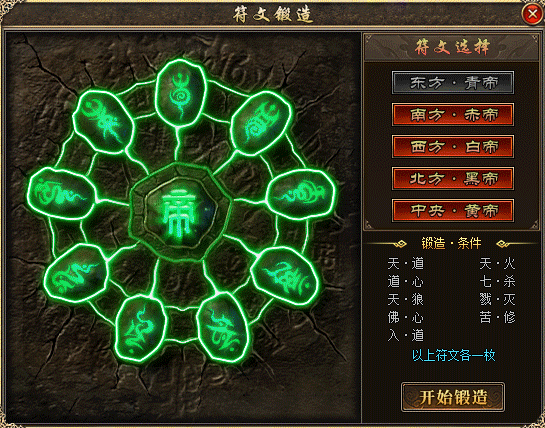The image size is (545, 428).
Task: Click the upper-left rune stone
Action: click(104, 122)
